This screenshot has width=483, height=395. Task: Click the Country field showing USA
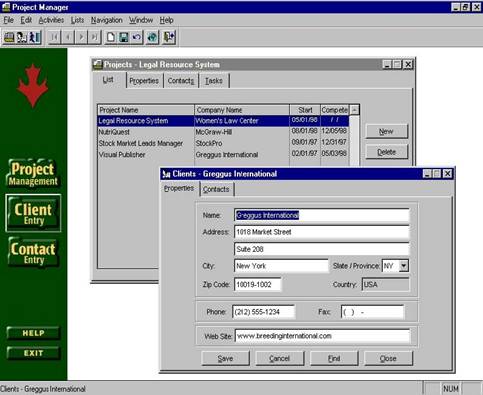click(x=385, y=285)
